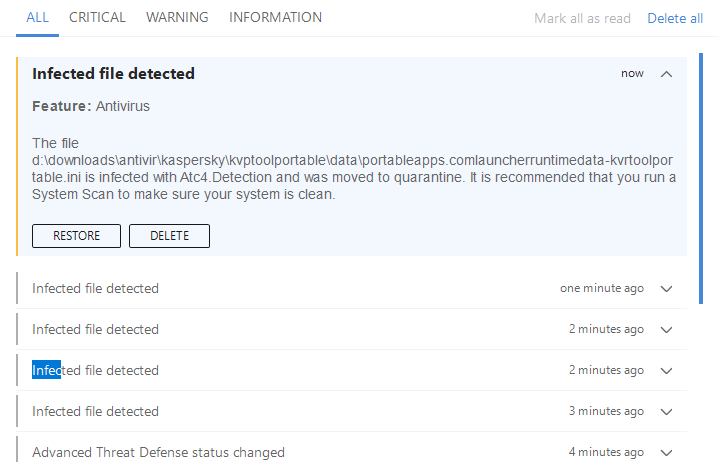The image size is (719, 462).
Task: Expand the Advanced Threat Defense status changed notification
Action: 666,453
